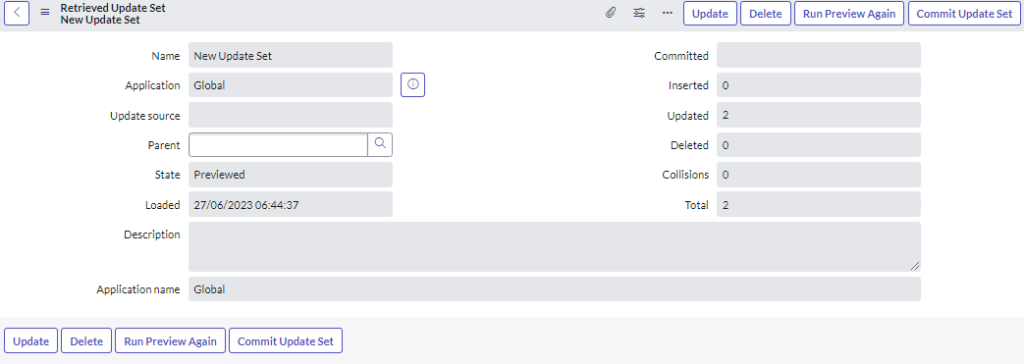Click header Commit Update Set button
Screen dimensions: 1024x364
(964, 14)
